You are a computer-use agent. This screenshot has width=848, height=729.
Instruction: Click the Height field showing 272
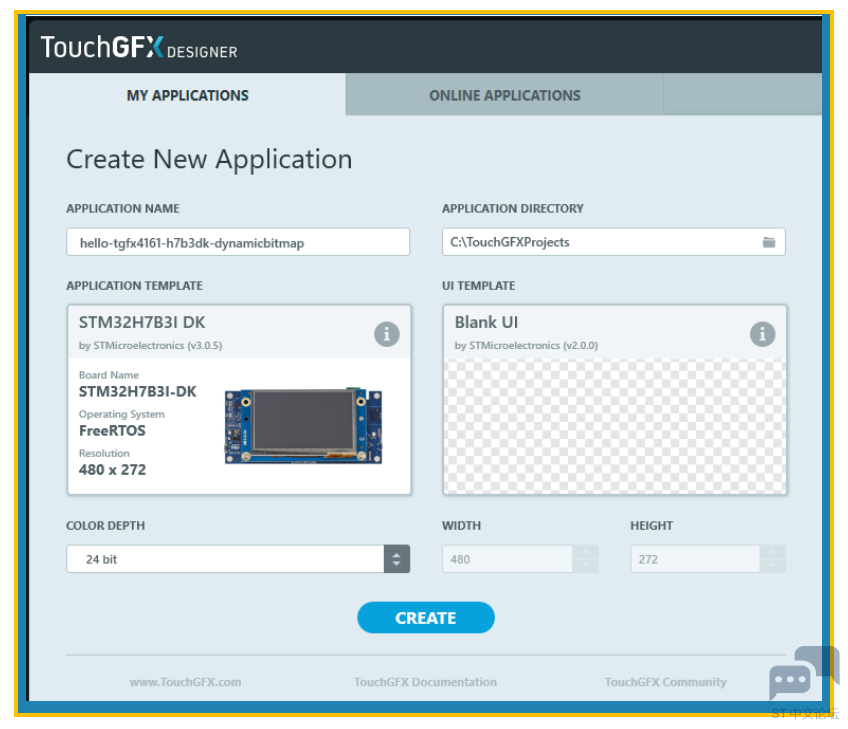tap(695, 559)
